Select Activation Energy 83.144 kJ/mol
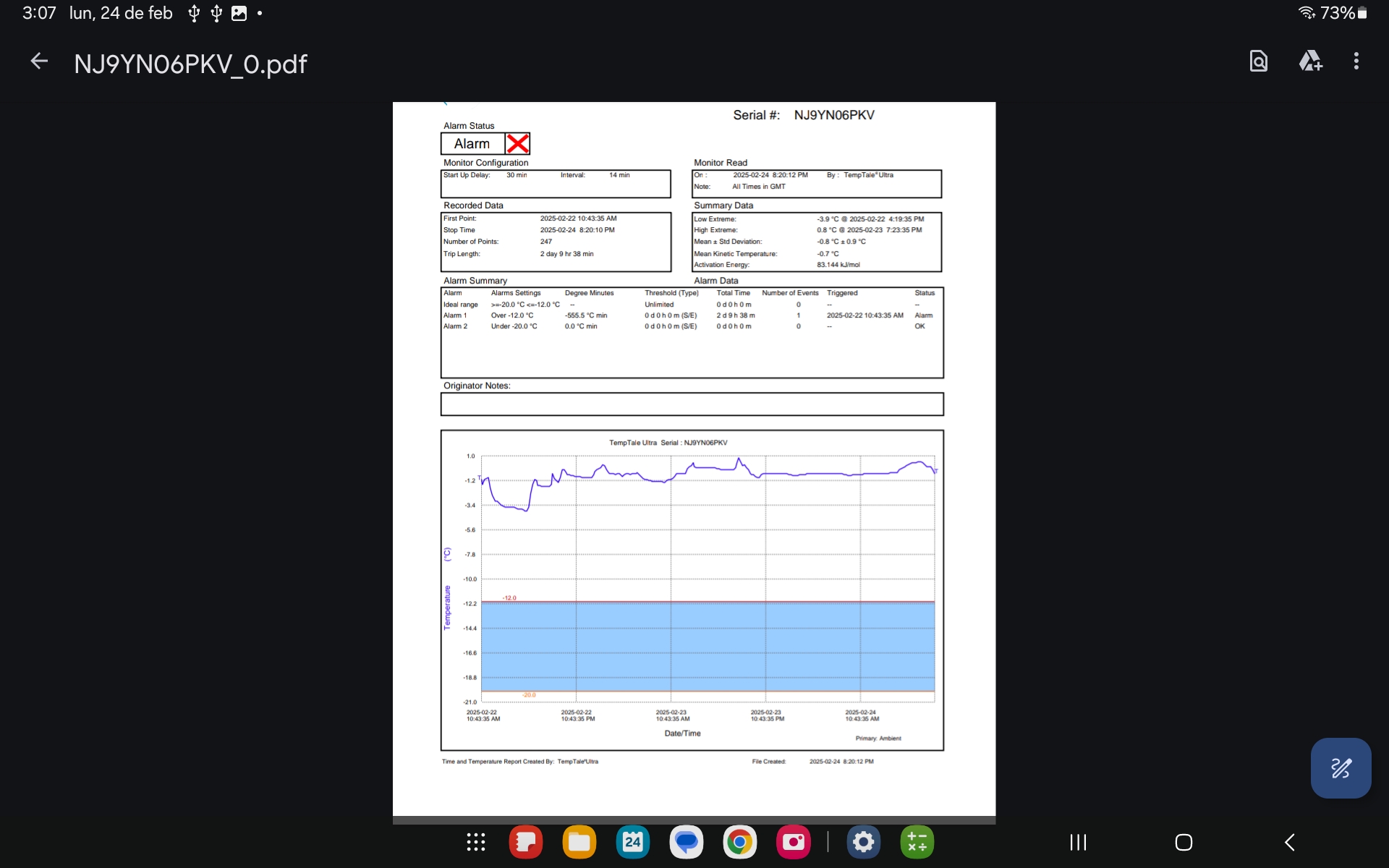This screenshot has height=868, width=1389. tap(838, 265)
